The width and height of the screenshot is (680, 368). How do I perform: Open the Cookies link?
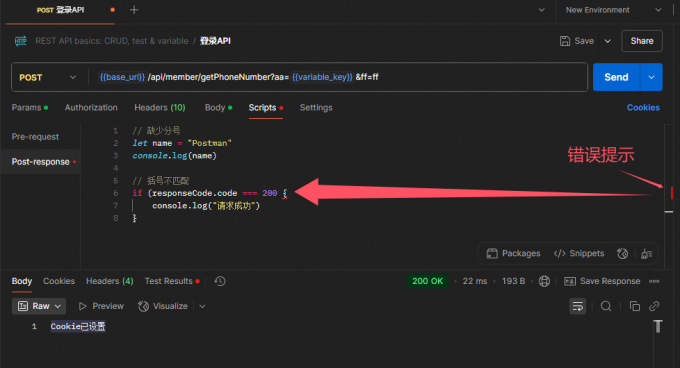[643, 107]
